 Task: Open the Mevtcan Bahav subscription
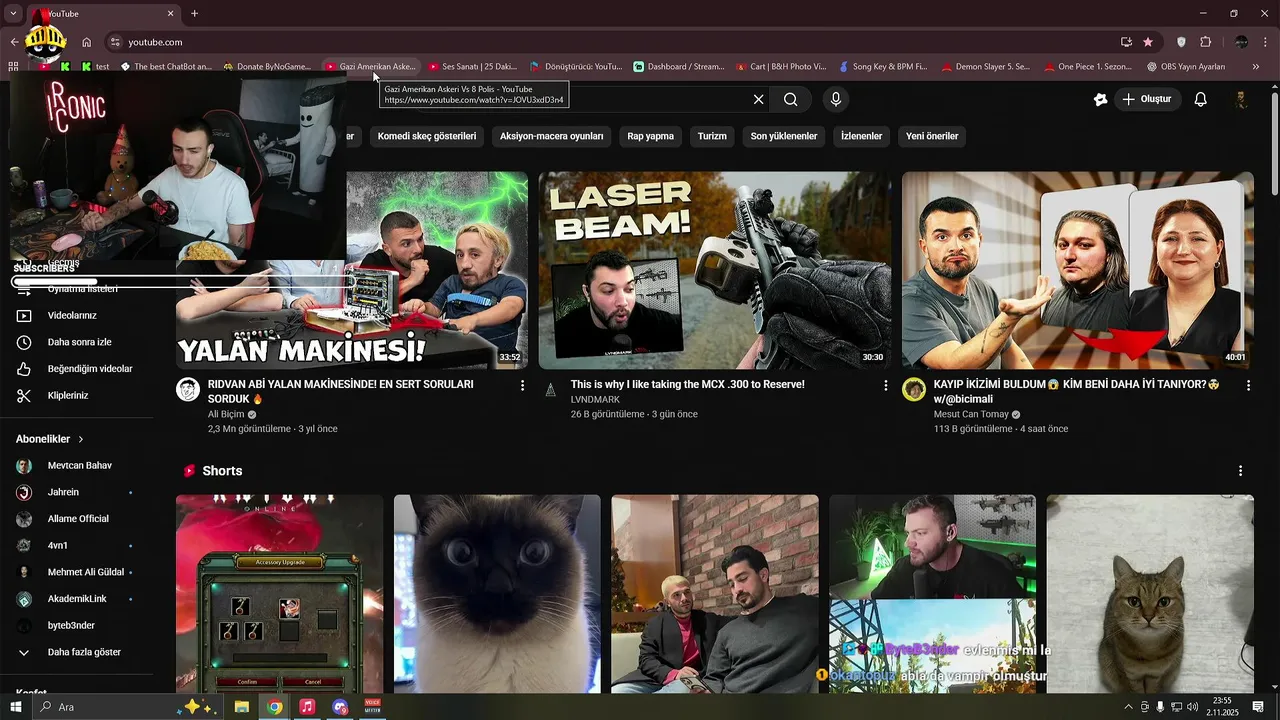click(78, 466)
